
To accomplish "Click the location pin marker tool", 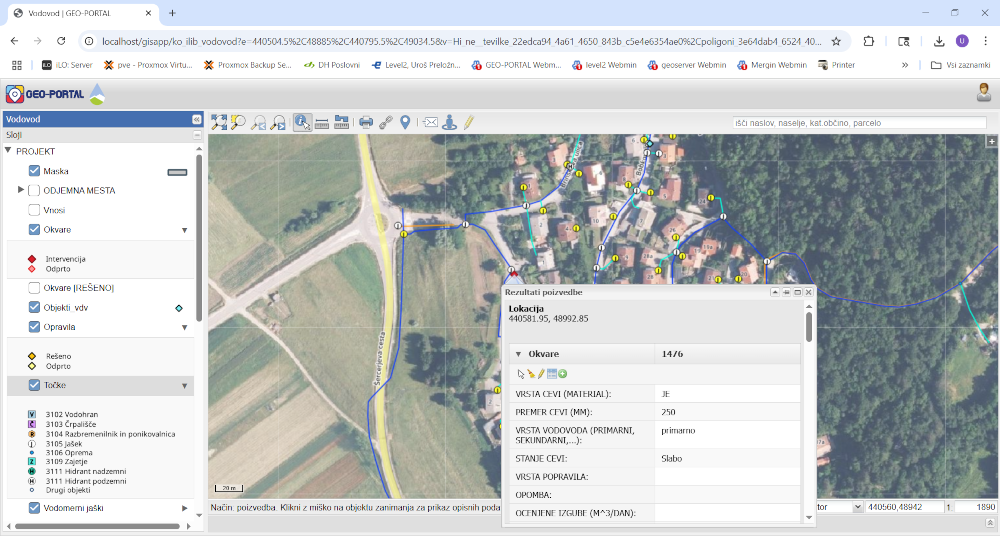I will (405, 123).
